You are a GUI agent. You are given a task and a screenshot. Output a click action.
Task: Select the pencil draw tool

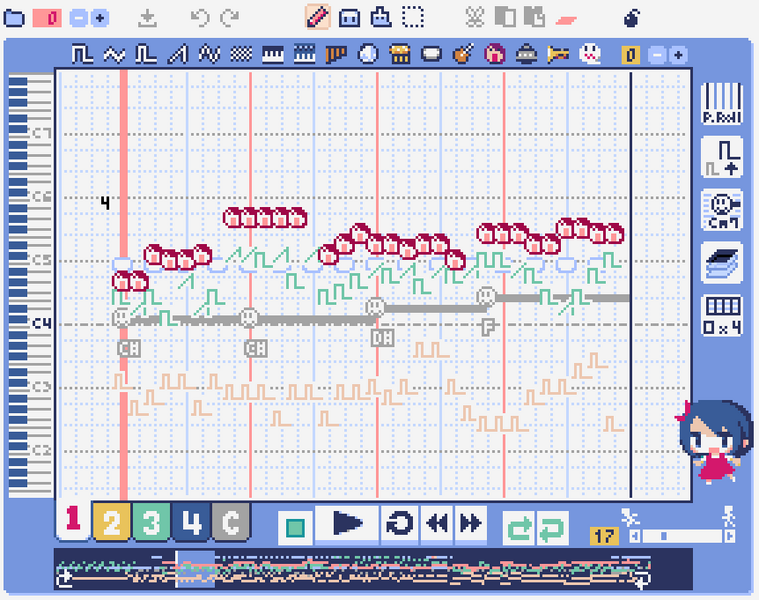pyautogui.click(x=317, y=17)
